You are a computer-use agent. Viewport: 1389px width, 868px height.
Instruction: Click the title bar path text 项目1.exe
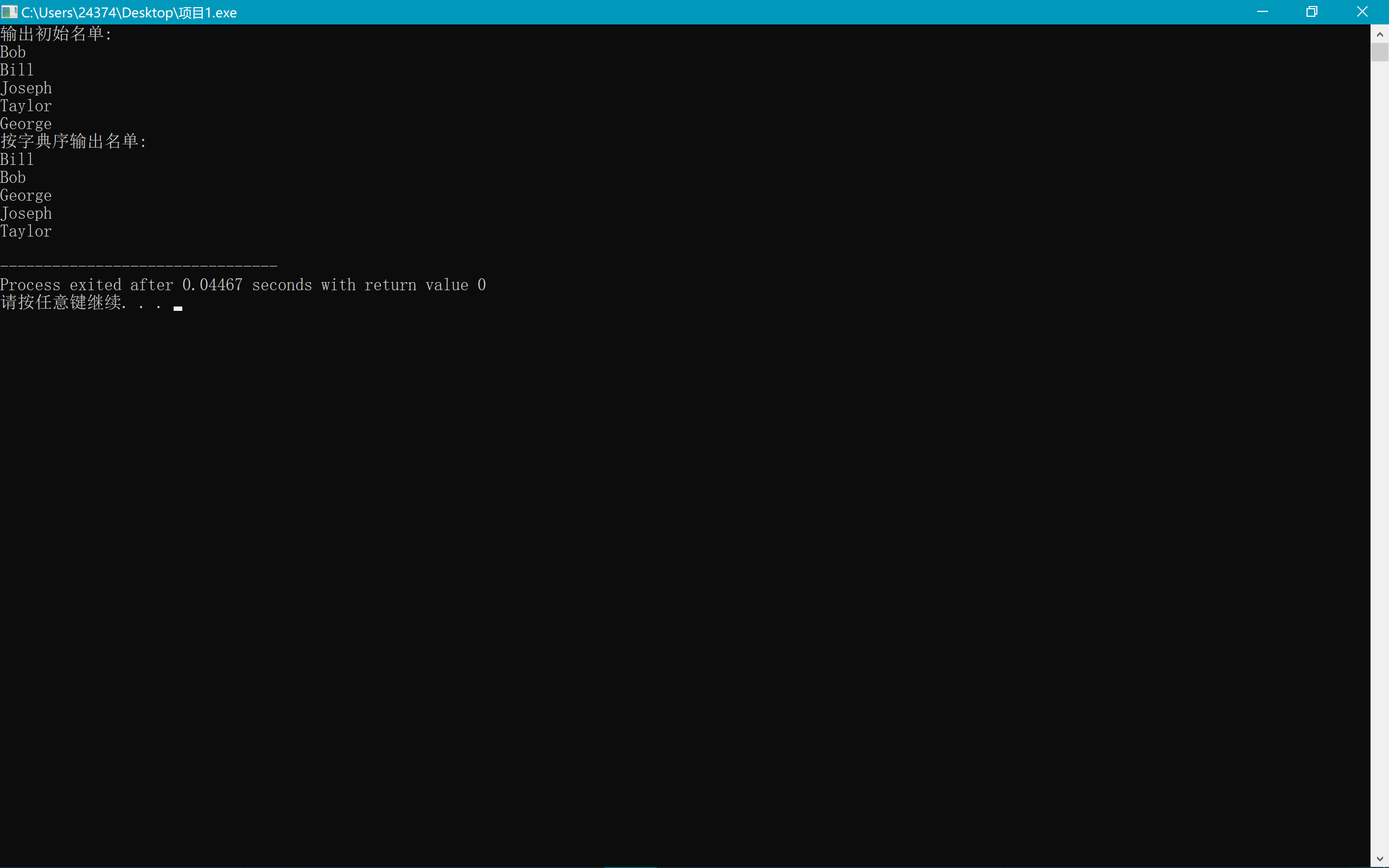[x=129, y=12]
